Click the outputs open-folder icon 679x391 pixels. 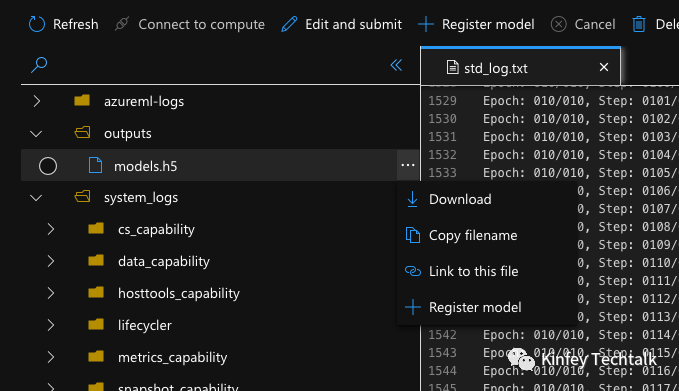[82, 132]
